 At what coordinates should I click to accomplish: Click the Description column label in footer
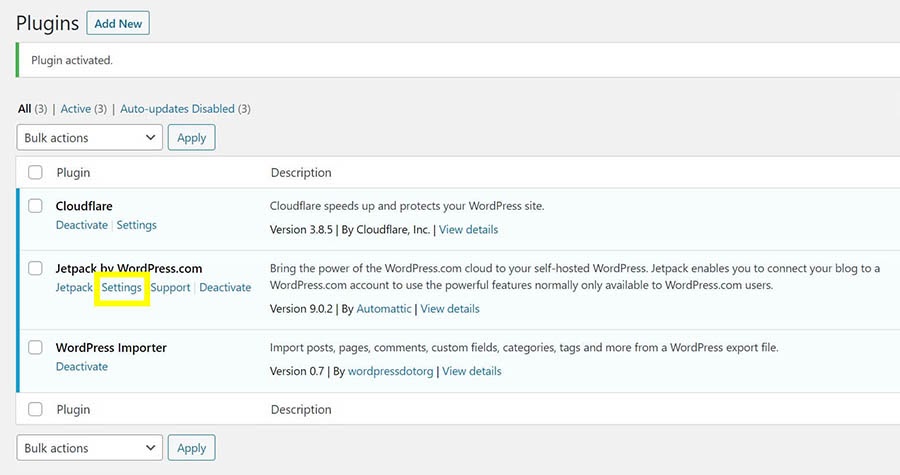point(301,410)
